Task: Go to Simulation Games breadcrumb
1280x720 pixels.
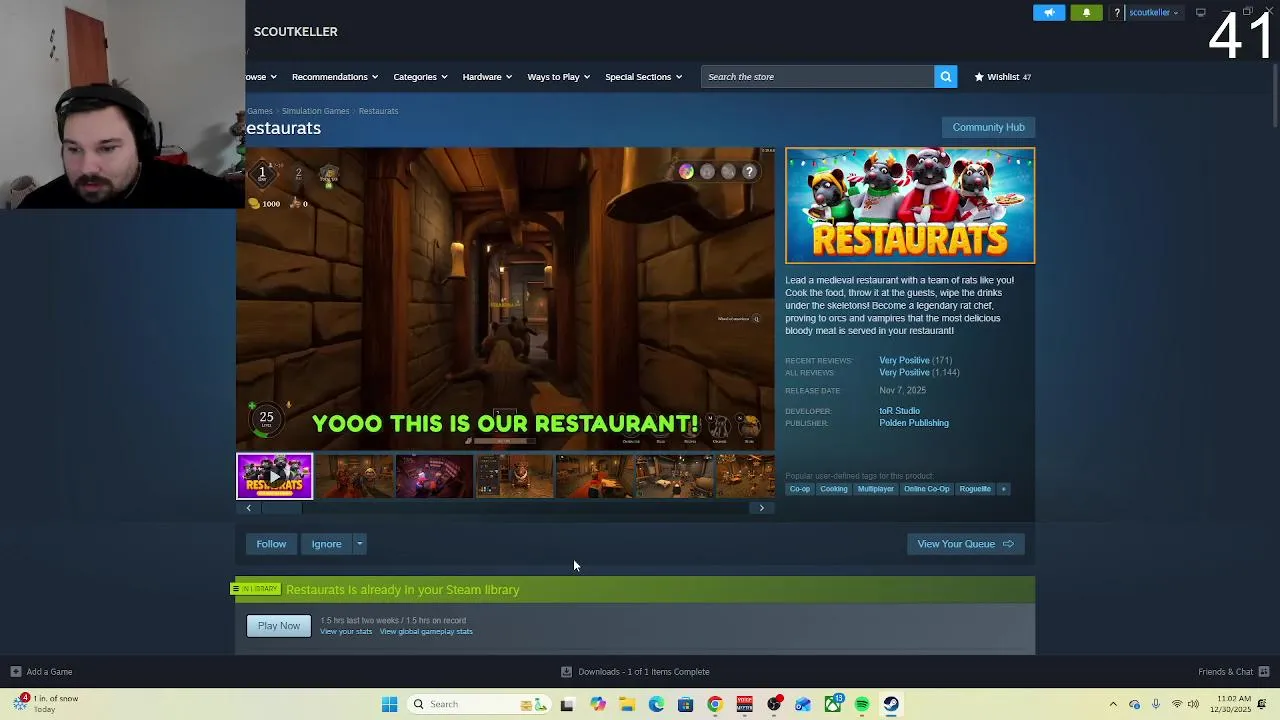Action: 315,111
